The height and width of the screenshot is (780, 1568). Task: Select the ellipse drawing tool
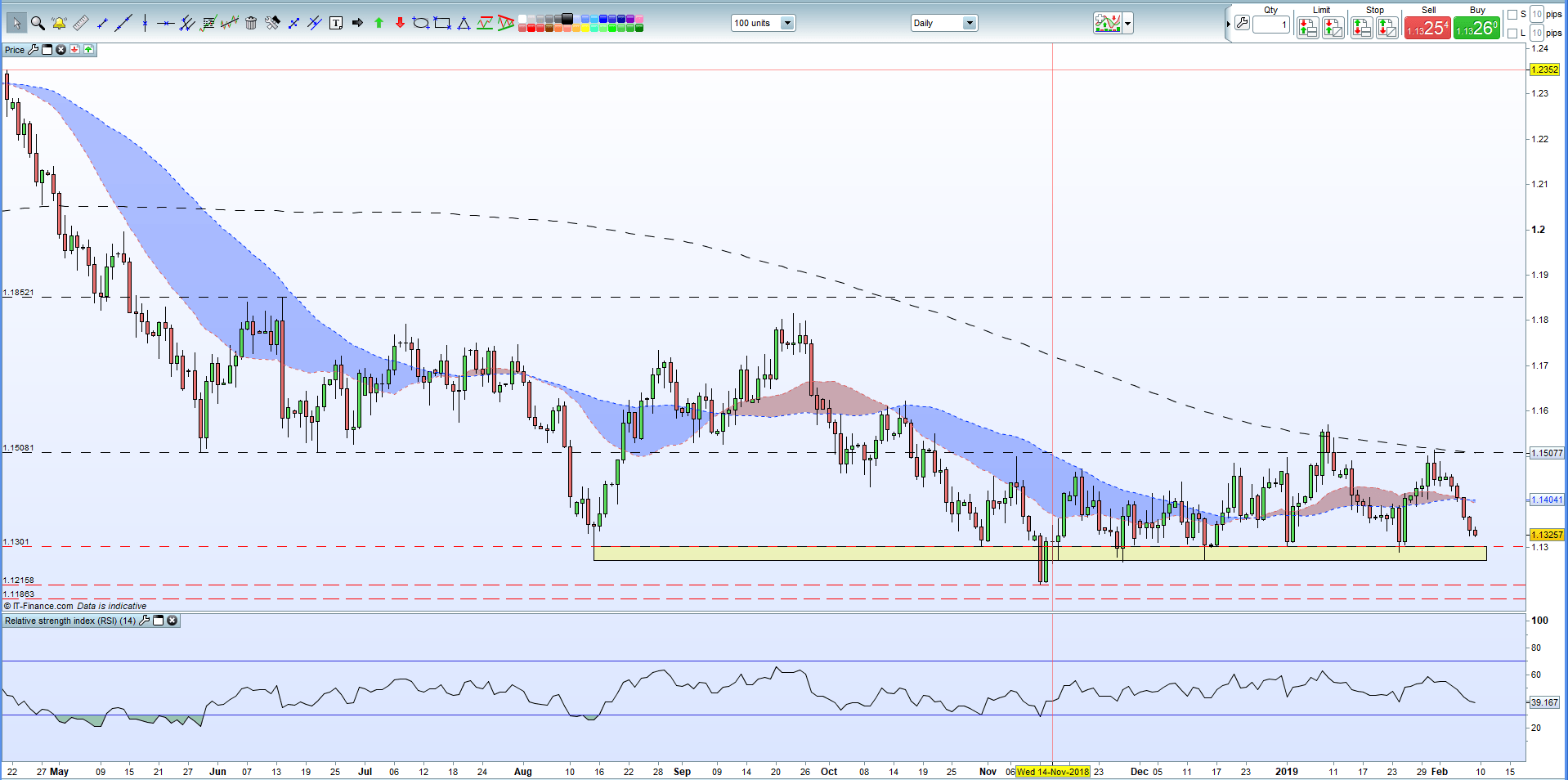pyautogui.click(x=421, y=23)
